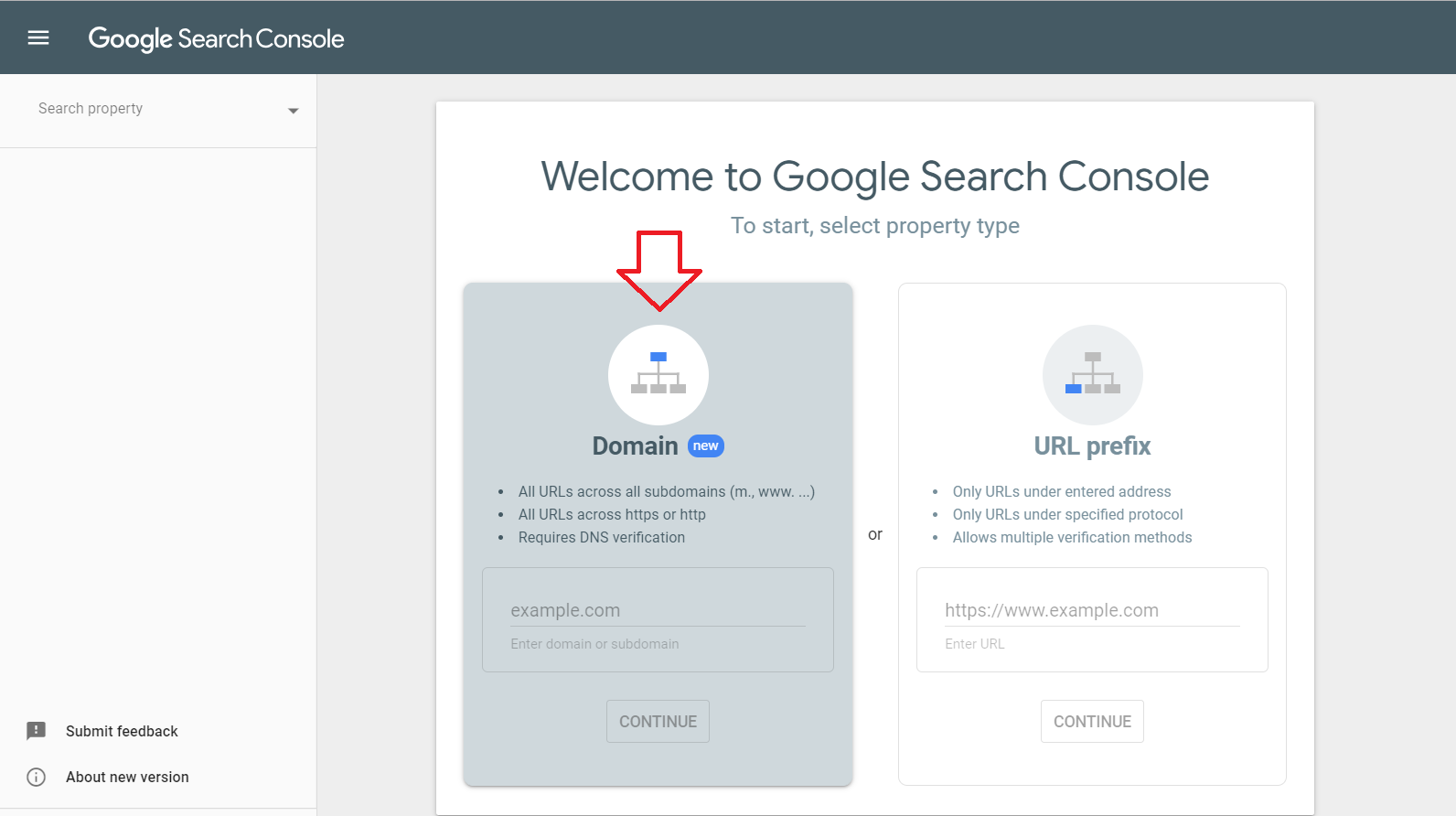
Task: Select the URL prefix property type heading
Action: tap(1092, 446)
